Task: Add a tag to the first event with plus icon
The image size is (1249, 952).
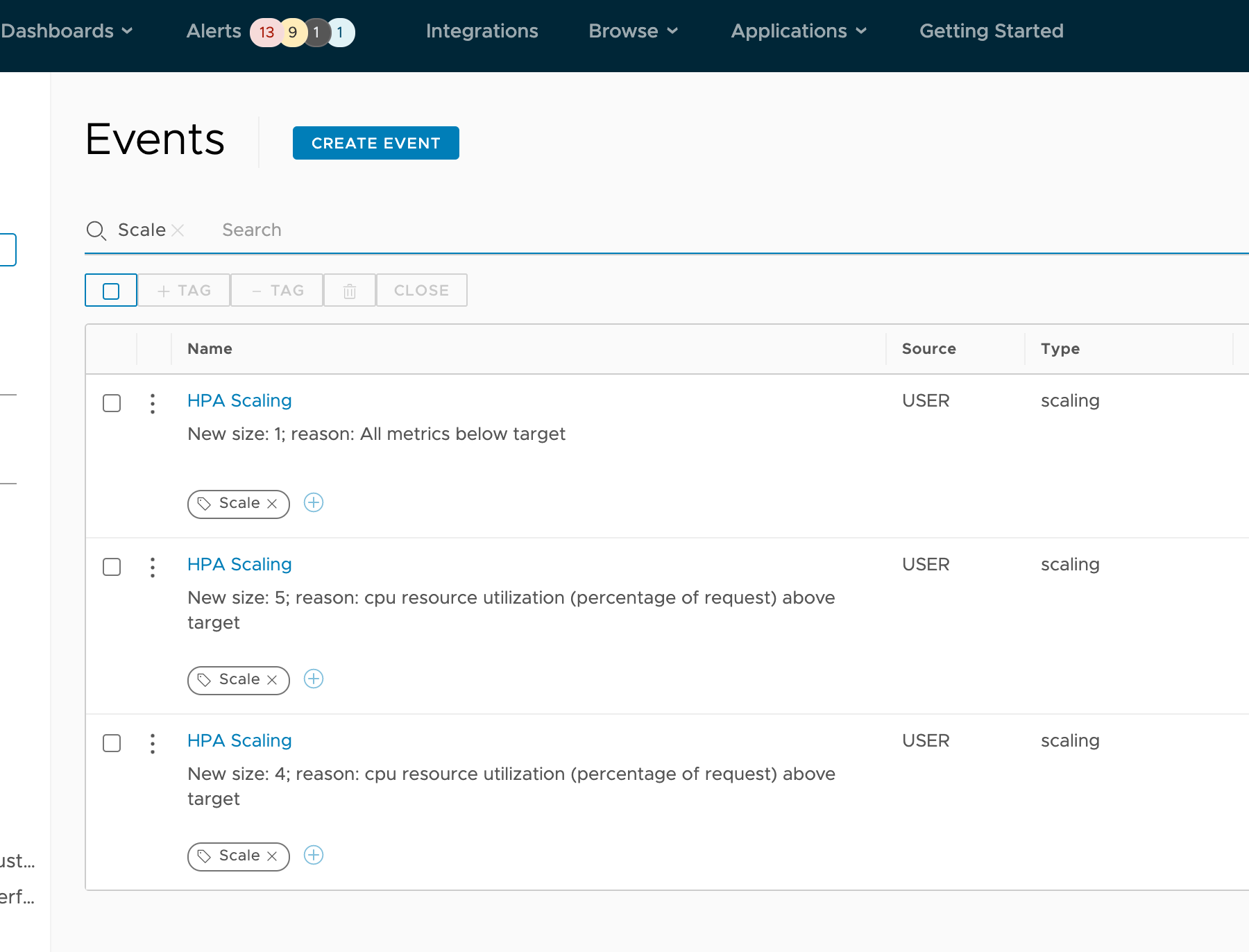Action: [x=314, y=502]
